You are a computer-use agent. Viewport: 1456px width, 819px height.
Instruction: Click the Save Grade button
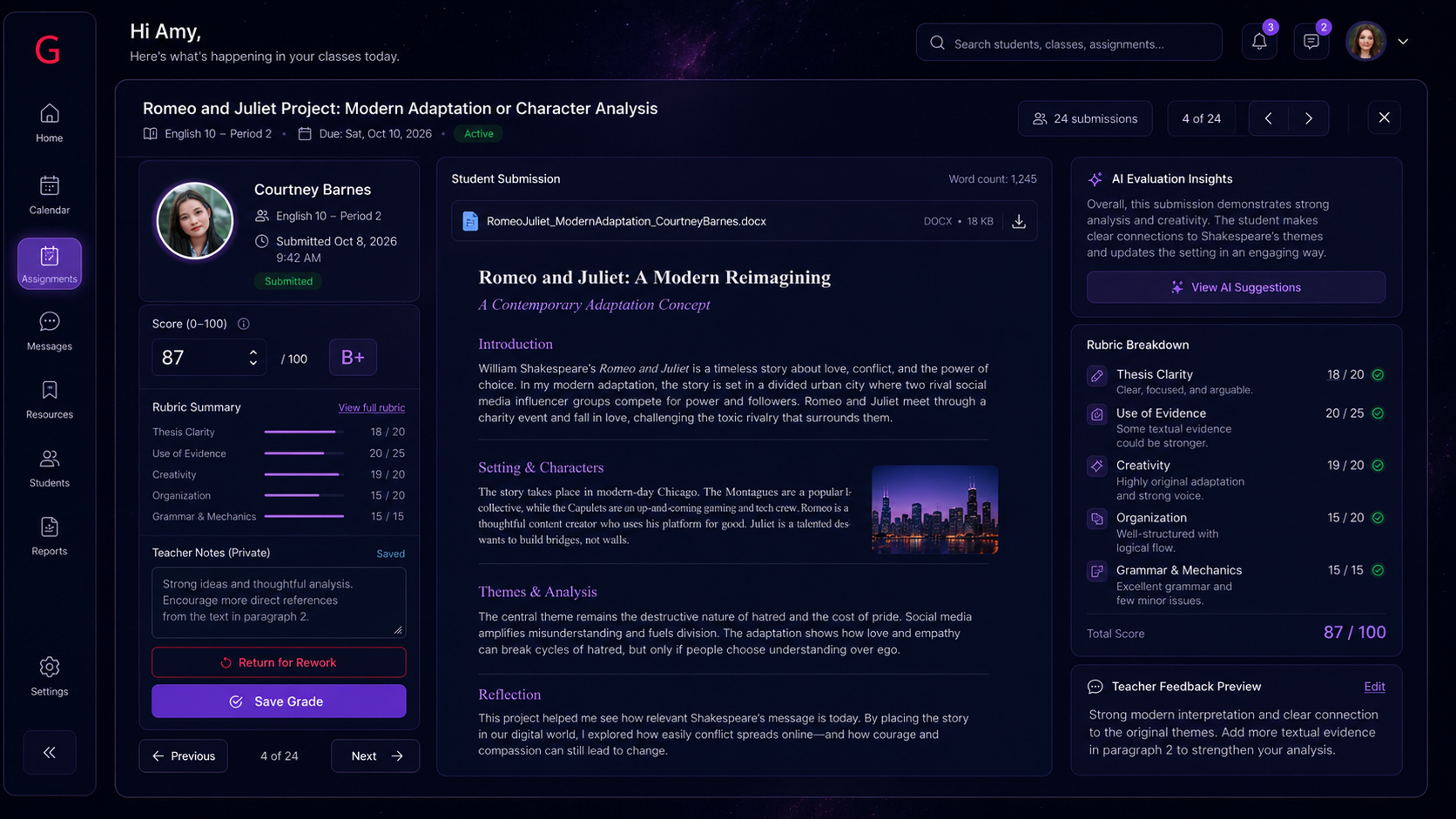pos(279,702)
